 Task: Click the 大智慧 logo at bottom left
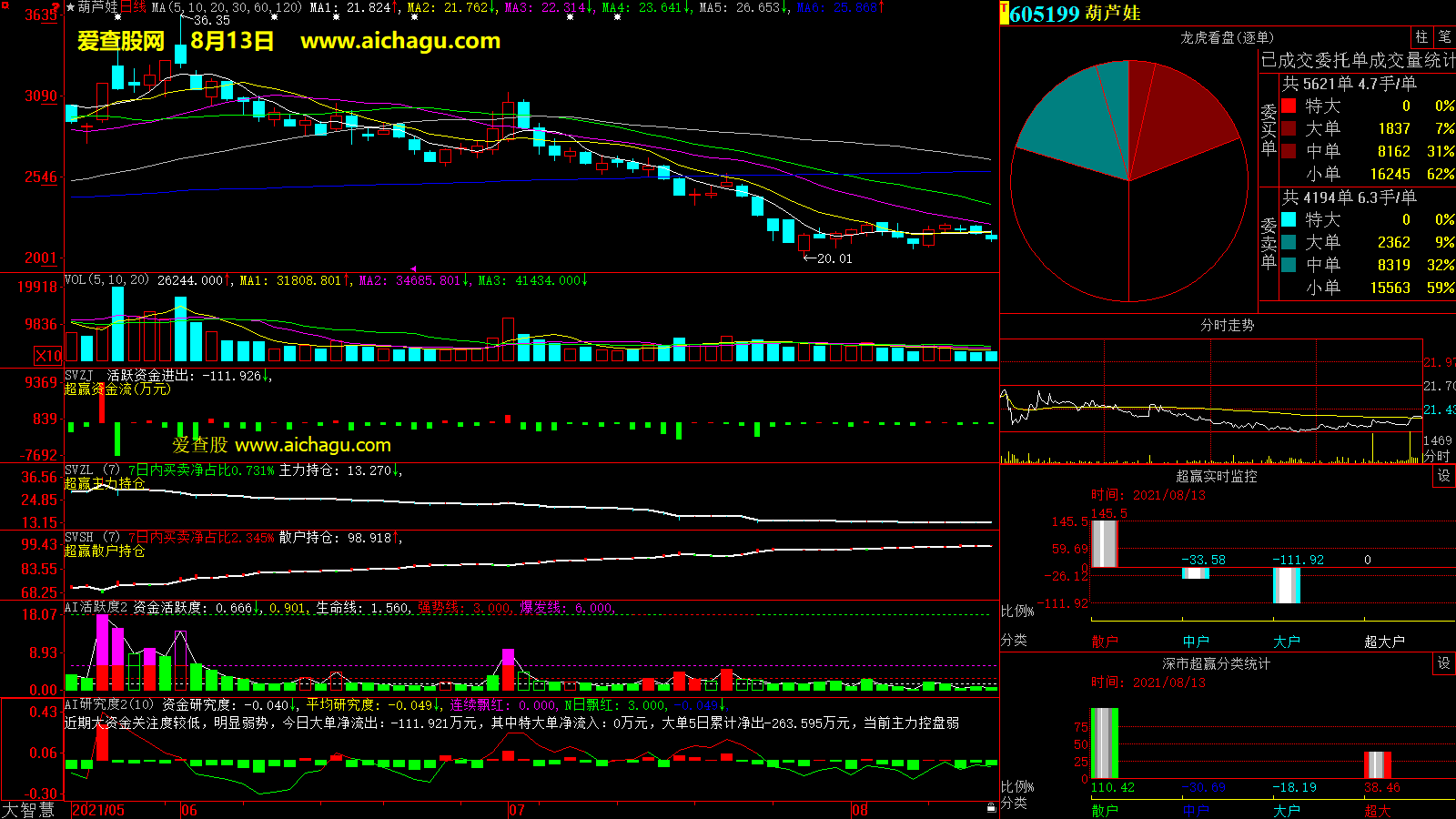click(x=28, y=809)
